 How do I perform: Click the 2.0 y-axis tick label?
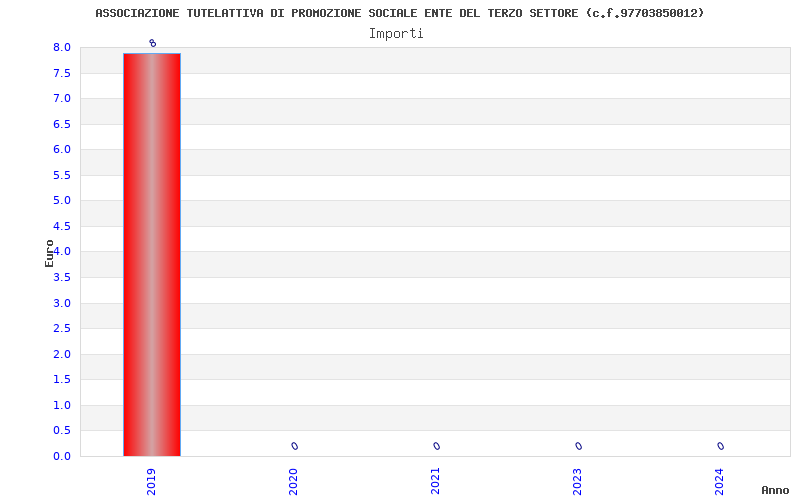point(62,354)
